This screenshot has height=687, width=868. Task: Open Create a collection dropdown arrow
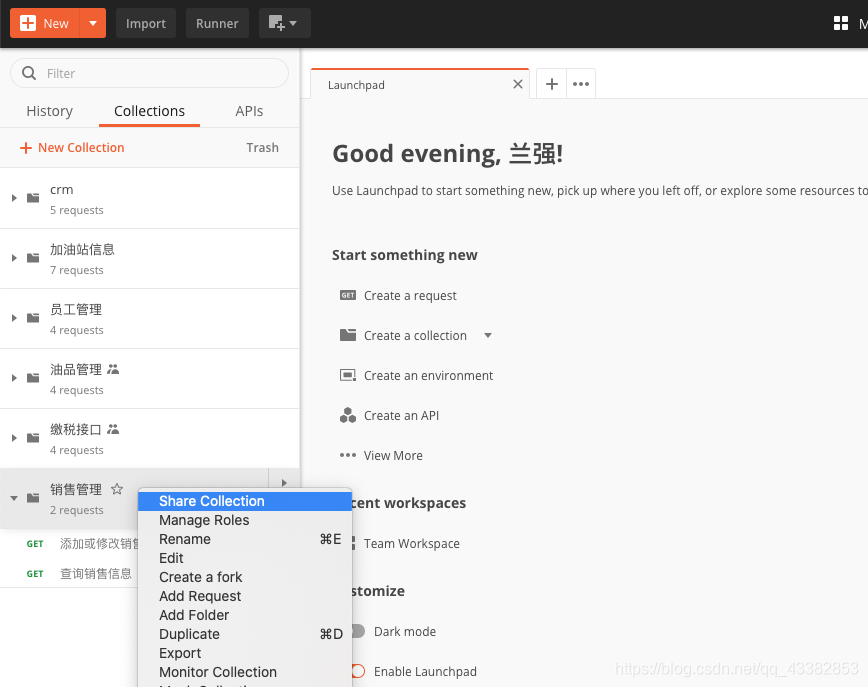pyautogui.click(x=488, y=335)
